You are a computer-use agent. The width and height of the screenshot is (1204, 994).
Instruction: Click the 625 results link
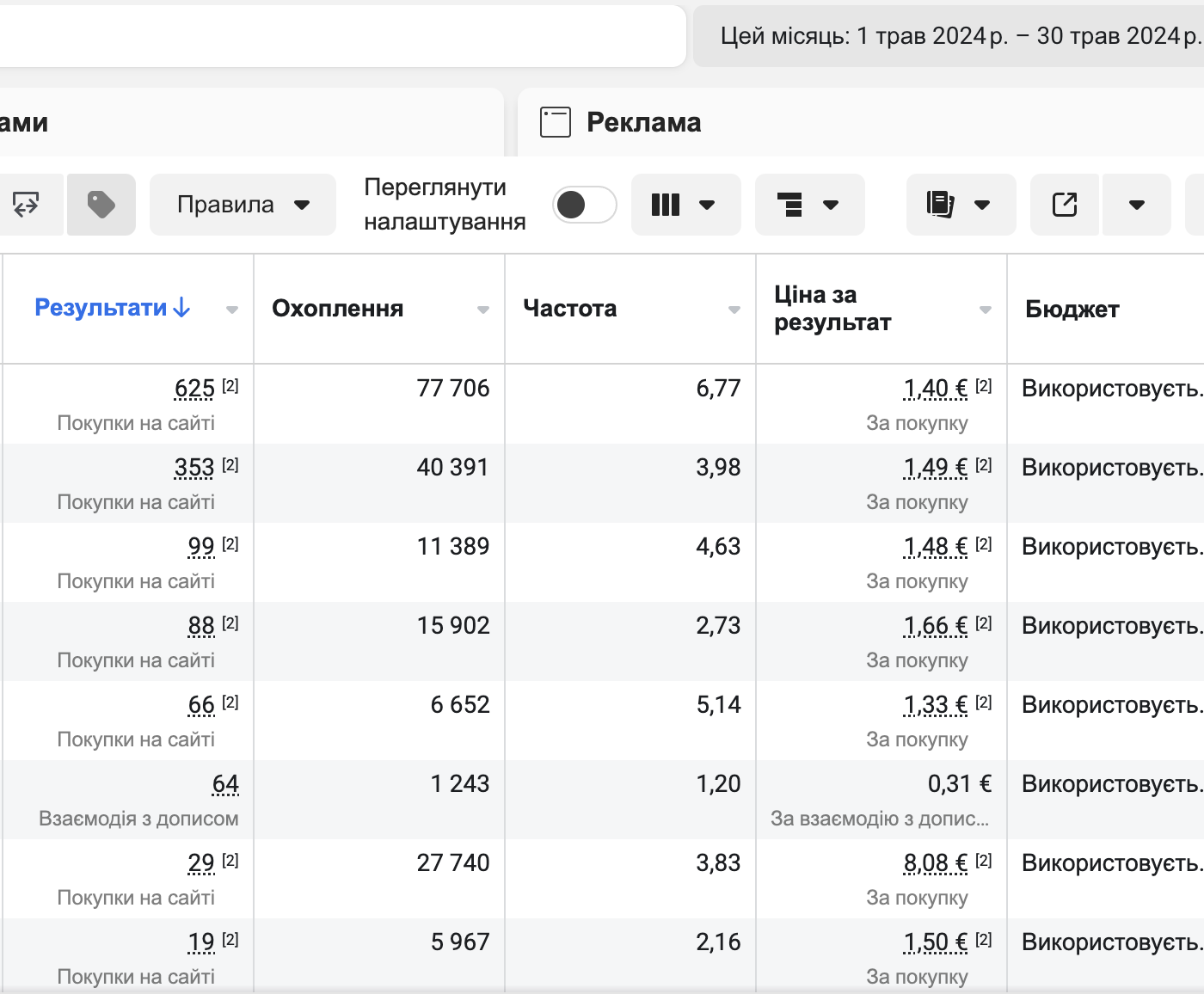tap(194, 389)
